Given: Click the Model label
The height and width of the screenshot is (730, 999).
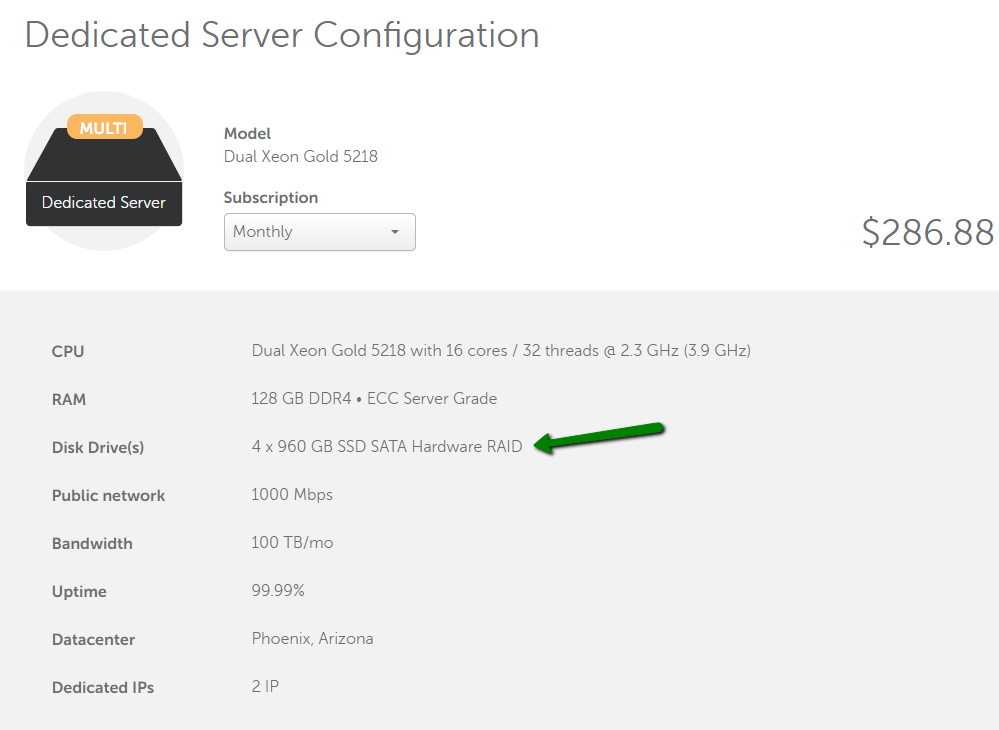Looking at the screenshot, I should [x=247, y=134].
